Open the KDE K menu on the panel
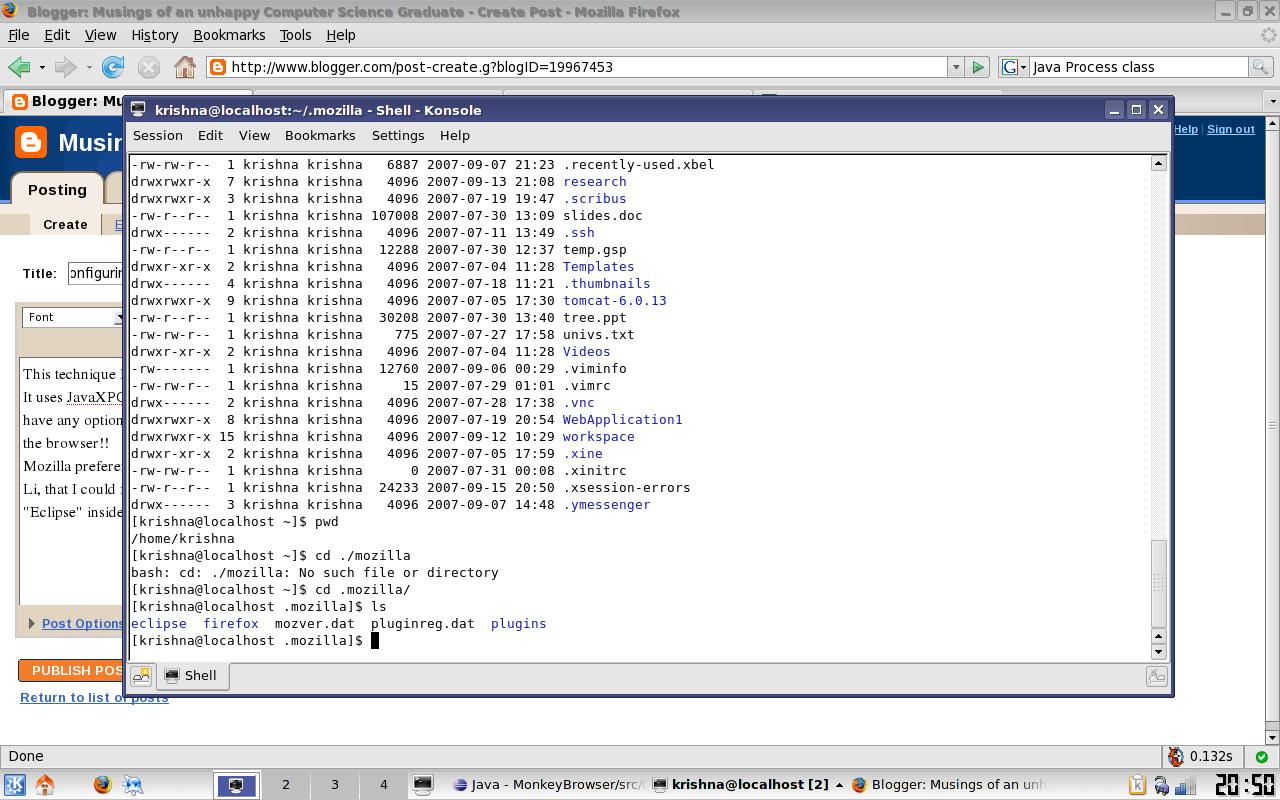1280x800 pixels. (x=14, y=785)
